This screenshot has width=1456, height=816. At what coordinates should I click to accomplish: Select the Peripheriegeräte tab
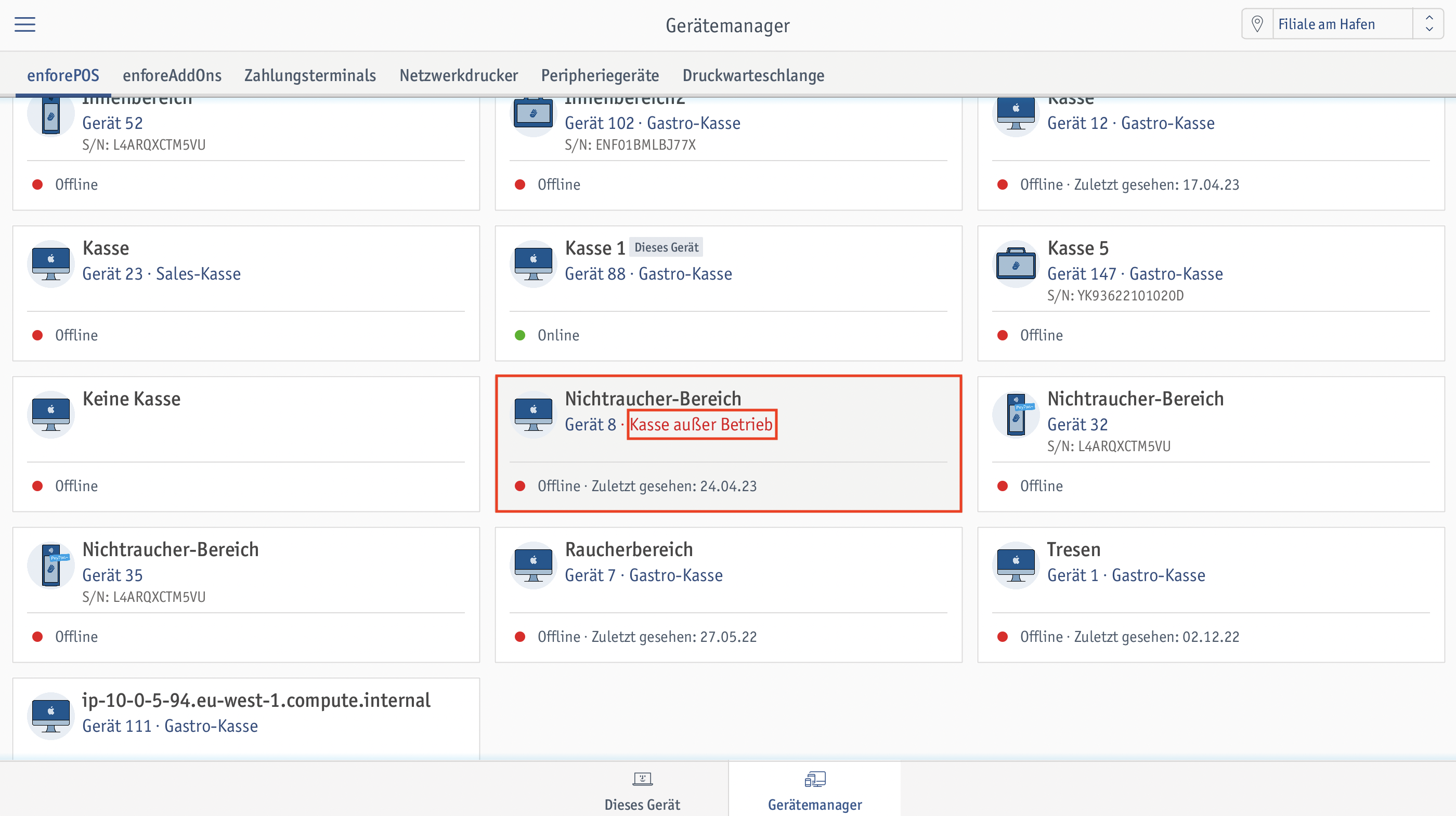tap(600, 75)
